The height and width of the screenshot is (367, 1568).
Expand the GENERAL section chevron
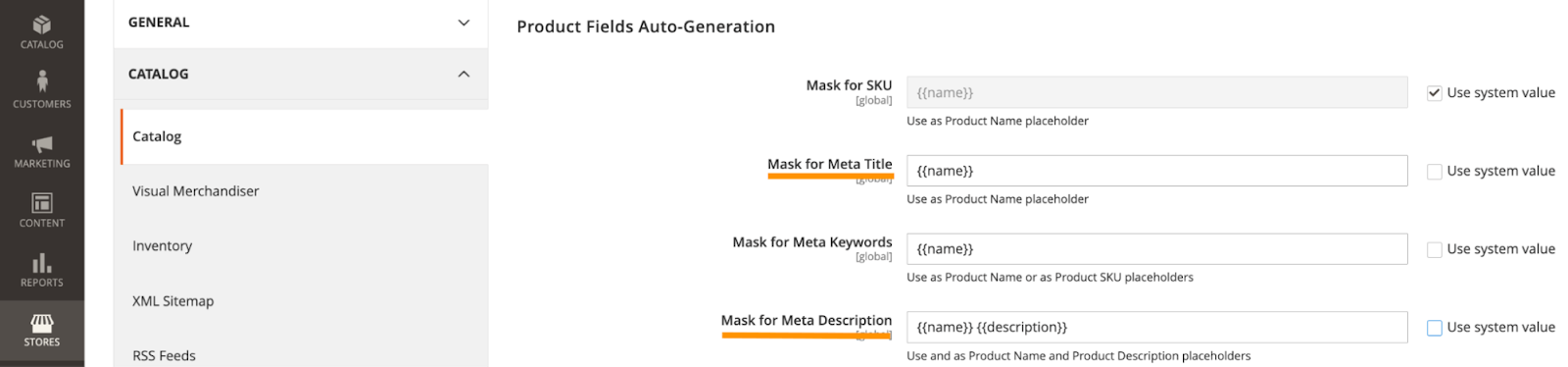pyautogui.click(x=464, y=23)
